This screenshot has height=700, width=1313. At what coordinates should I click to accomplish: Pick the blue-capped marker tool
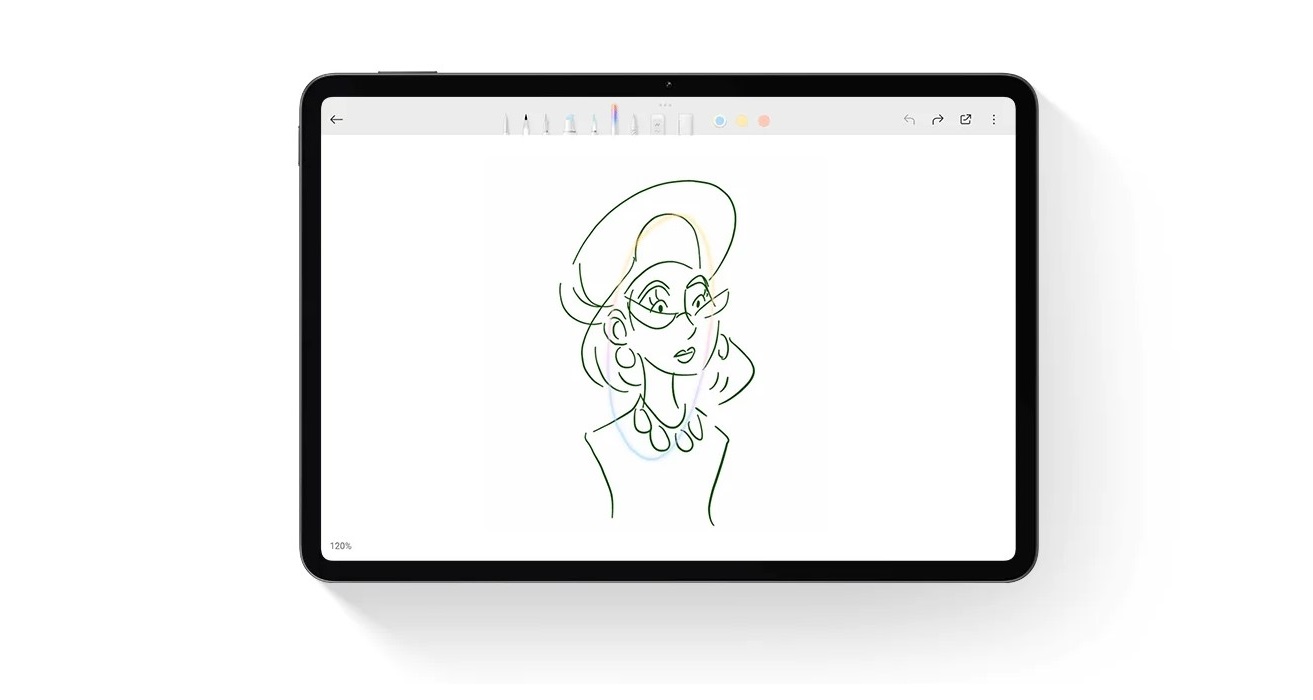click(569, 124)
